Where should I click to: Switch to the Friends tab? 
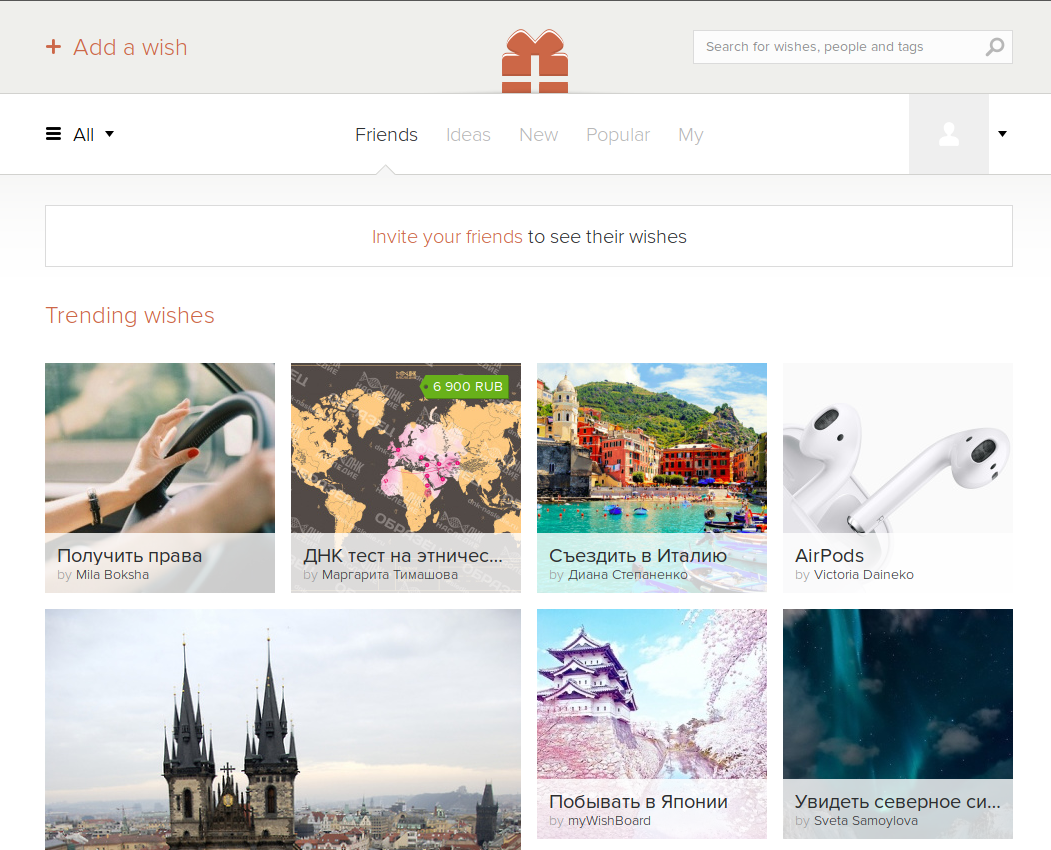386,135
